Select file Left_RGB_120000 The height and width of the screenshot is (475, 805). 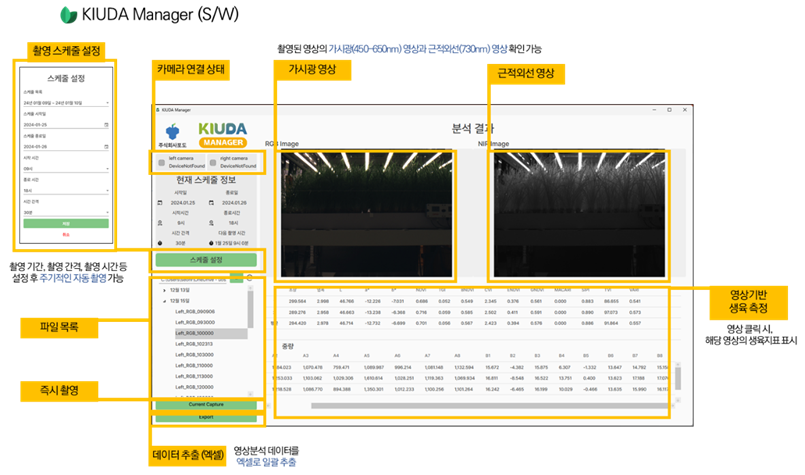(x=195, y=387)
